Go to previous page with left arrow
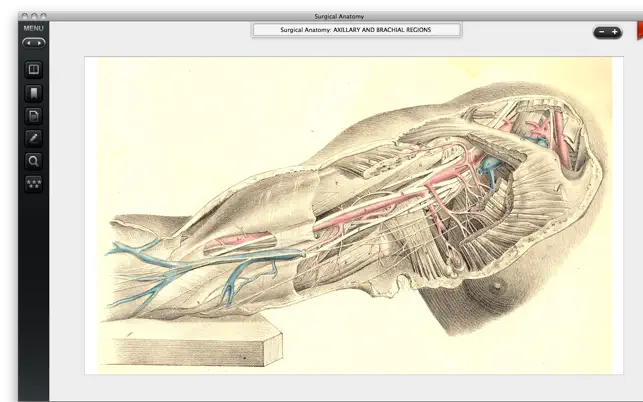The width and height of the screenshot is (643, 402). click(x=29, y=43)
